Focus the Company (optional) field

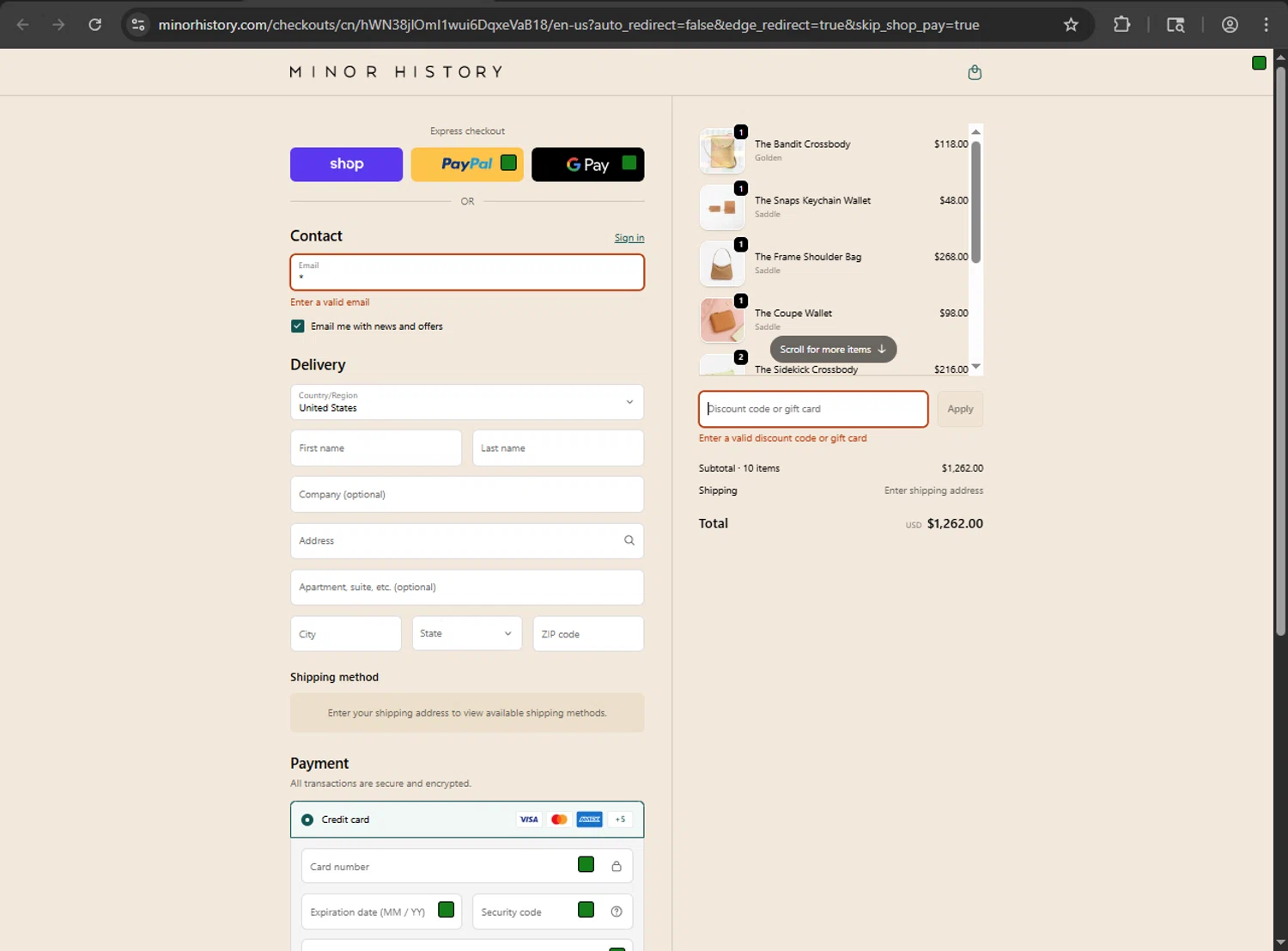point(467,494)
